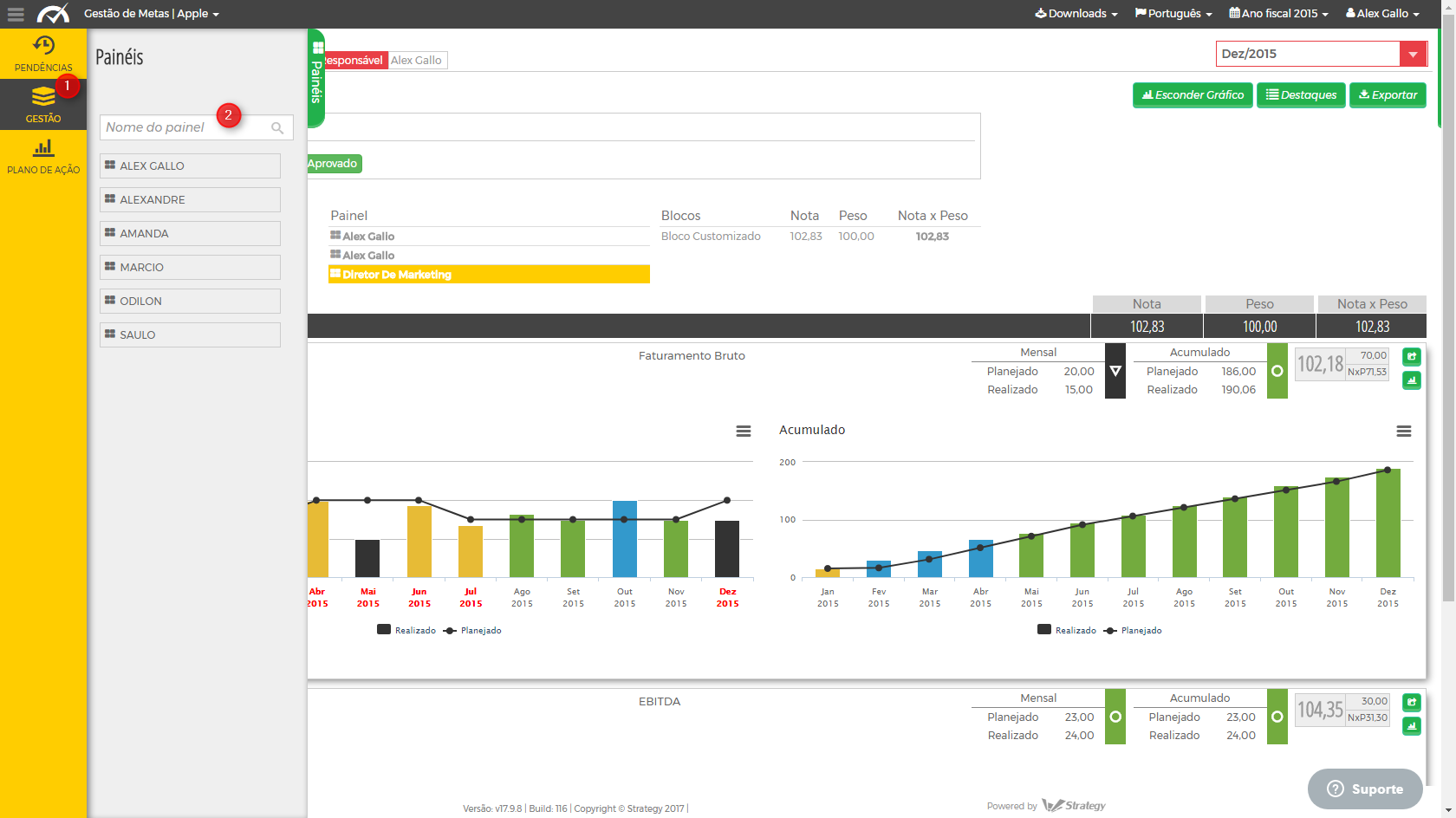Click the speedometer logo icon

(x=53, y=14)
